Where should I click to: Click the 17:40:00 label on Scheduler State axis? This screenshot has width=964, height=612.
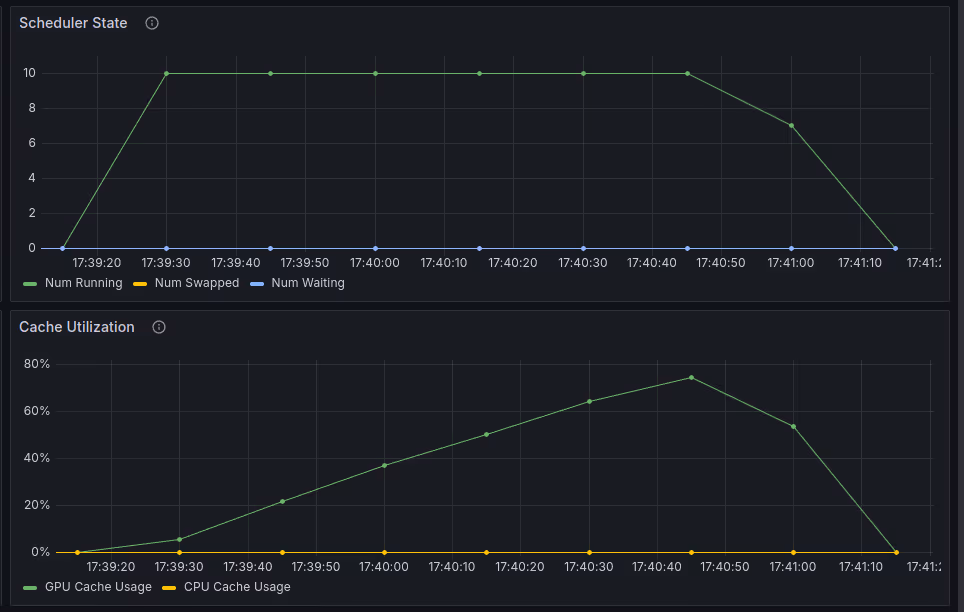pyautogui.click(x=375, y=263)
